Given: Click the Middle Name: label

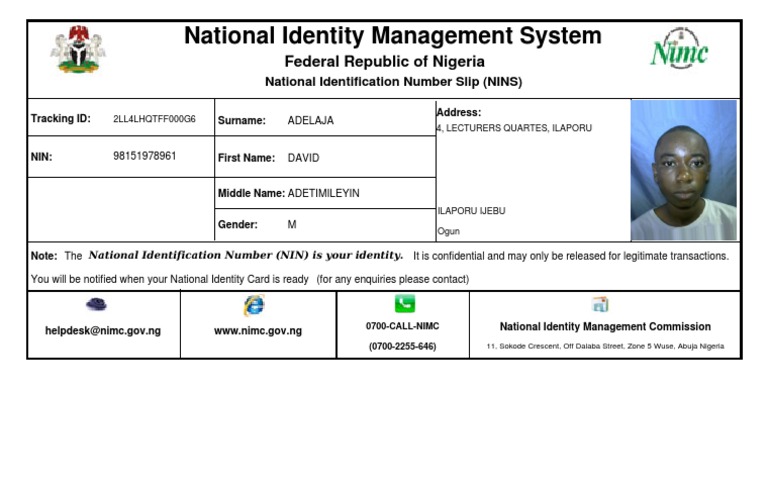Looking at the screenshot, I should coord(251,193).
